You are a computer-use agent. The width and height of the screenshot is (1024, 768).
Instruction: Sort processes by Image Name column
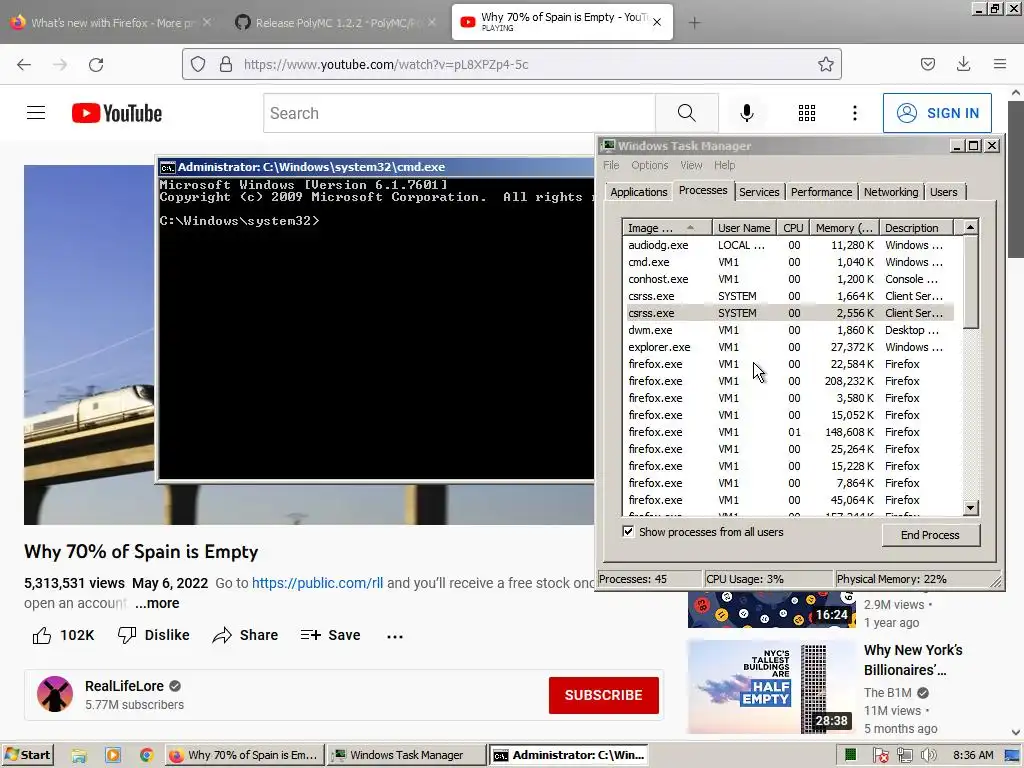pos(667,227)
